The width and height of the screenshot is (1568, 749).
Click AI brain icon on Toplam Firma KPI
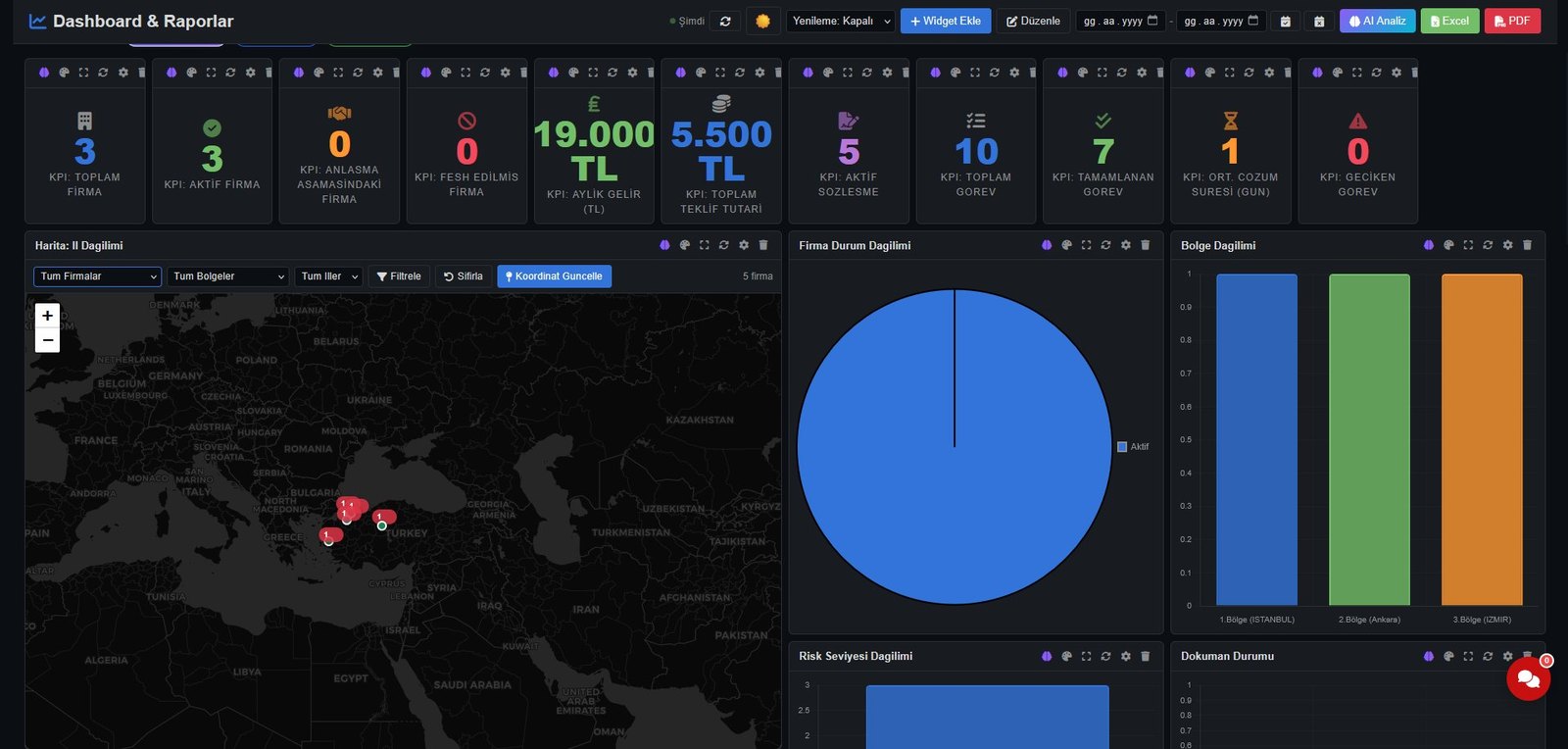[44, 73]
